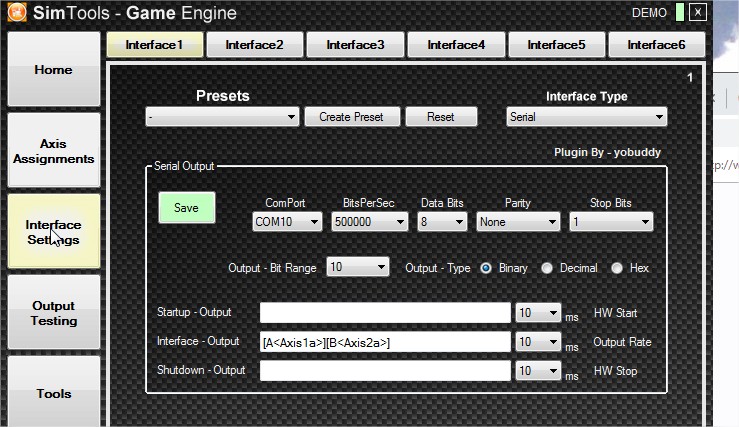Open the Tools section

click(x=54, y=393)
